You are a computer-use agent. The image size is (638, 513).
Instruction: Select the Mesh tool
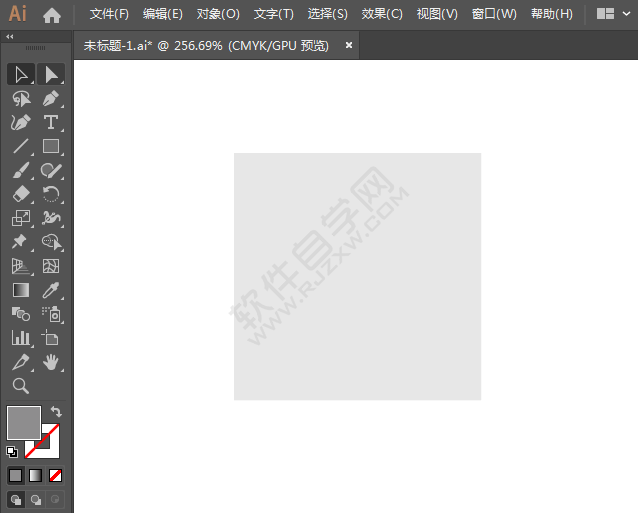51,266
